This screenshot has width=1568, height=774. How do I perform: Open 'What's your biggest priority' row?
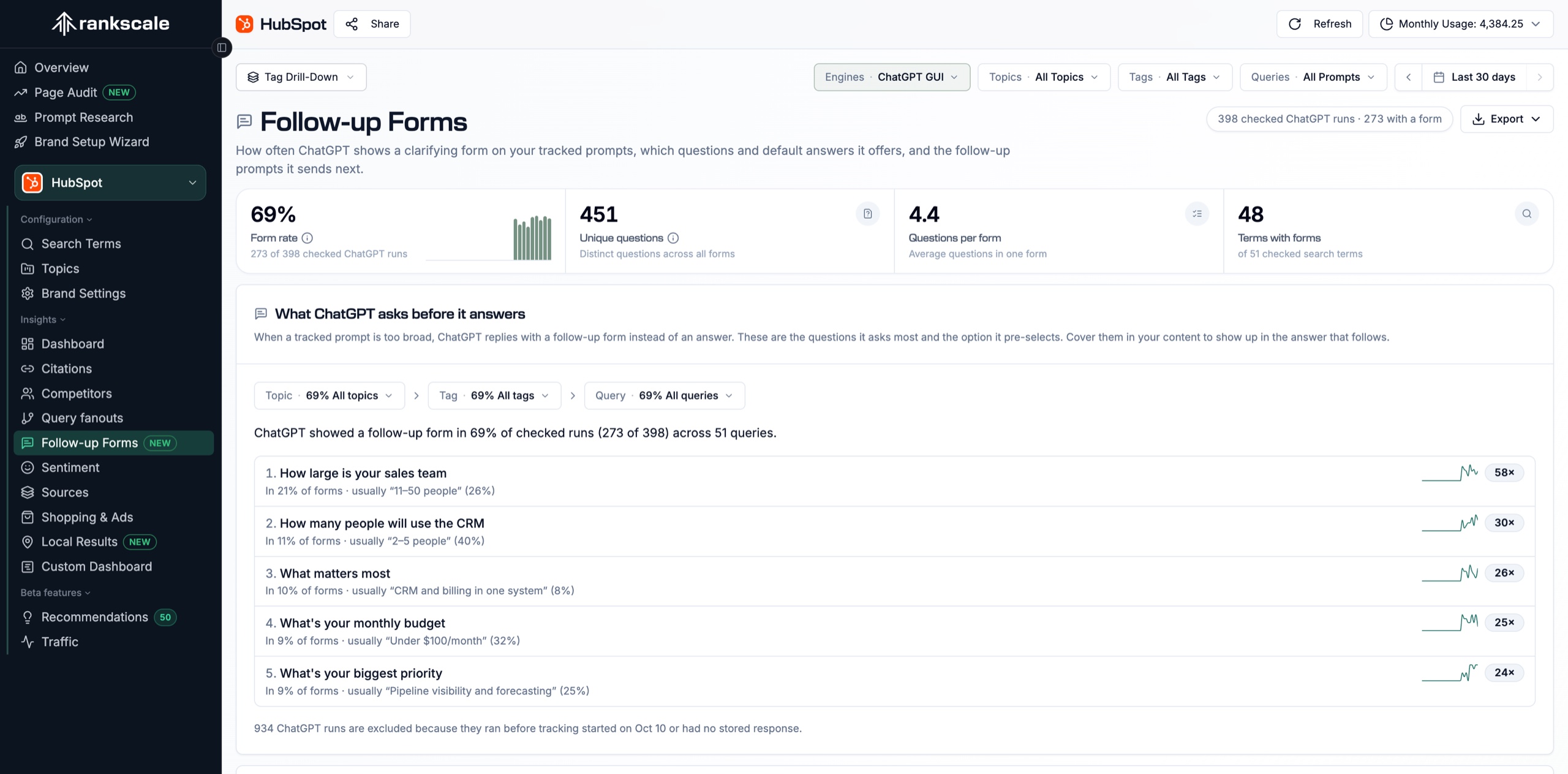(x=894, y=681)
